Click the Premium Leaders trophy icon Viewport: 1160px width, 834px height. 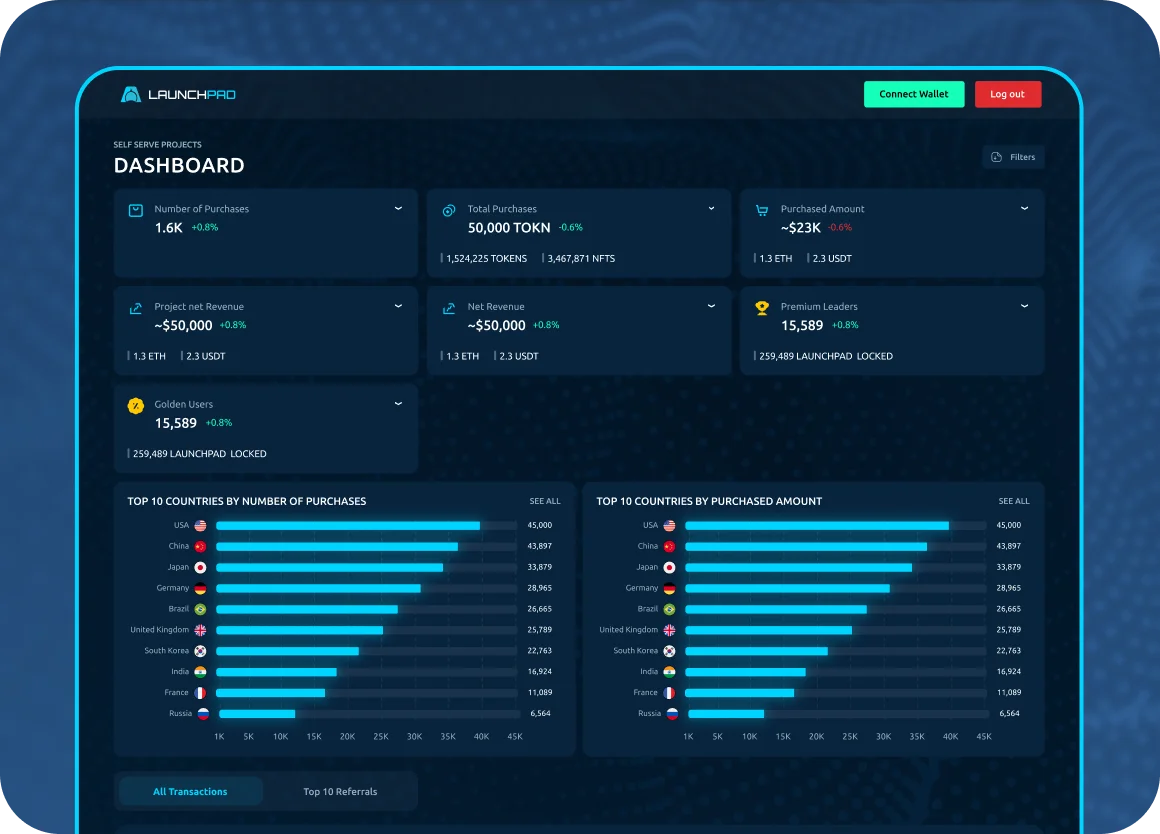click(762, 308)
